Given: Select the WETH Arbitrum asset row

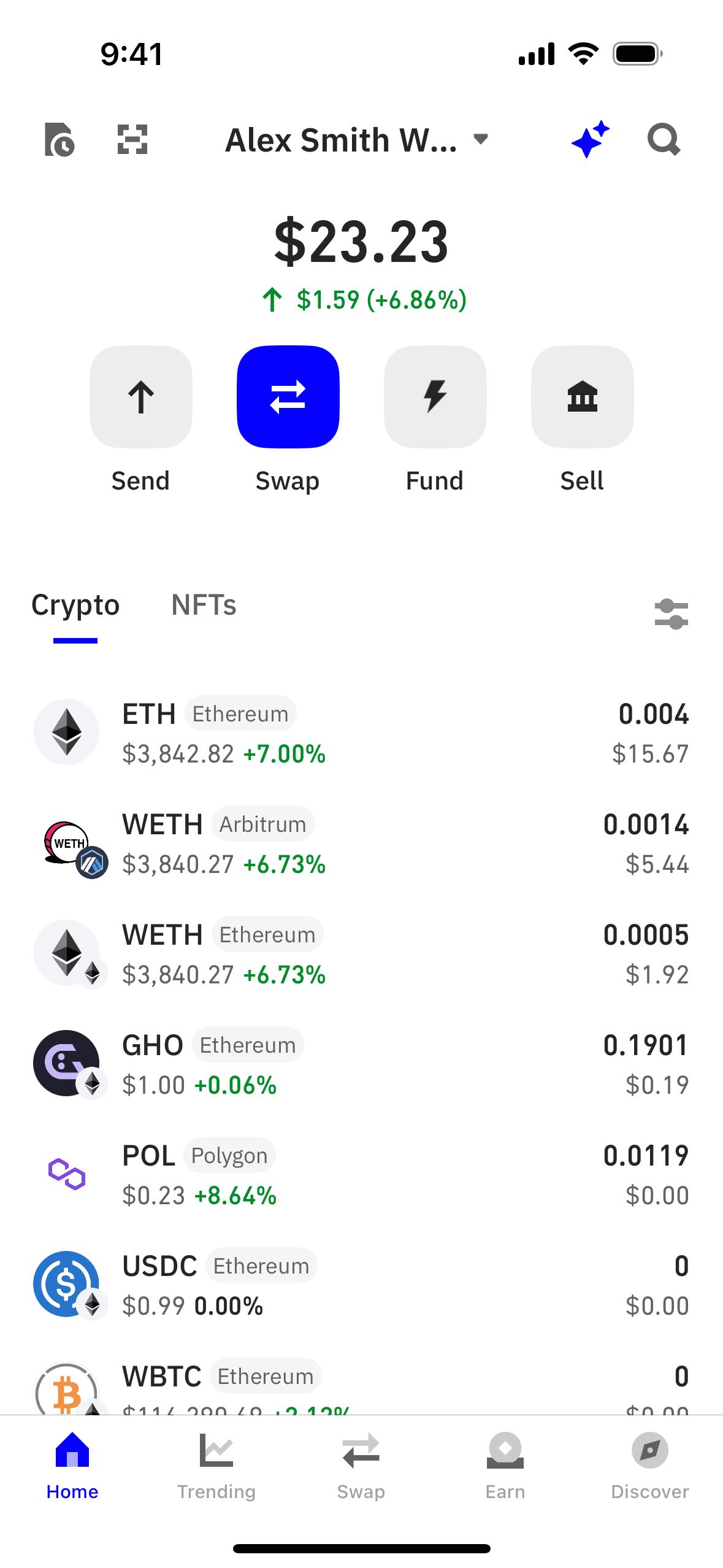Looking at the screenshot, I should [361, 843].
